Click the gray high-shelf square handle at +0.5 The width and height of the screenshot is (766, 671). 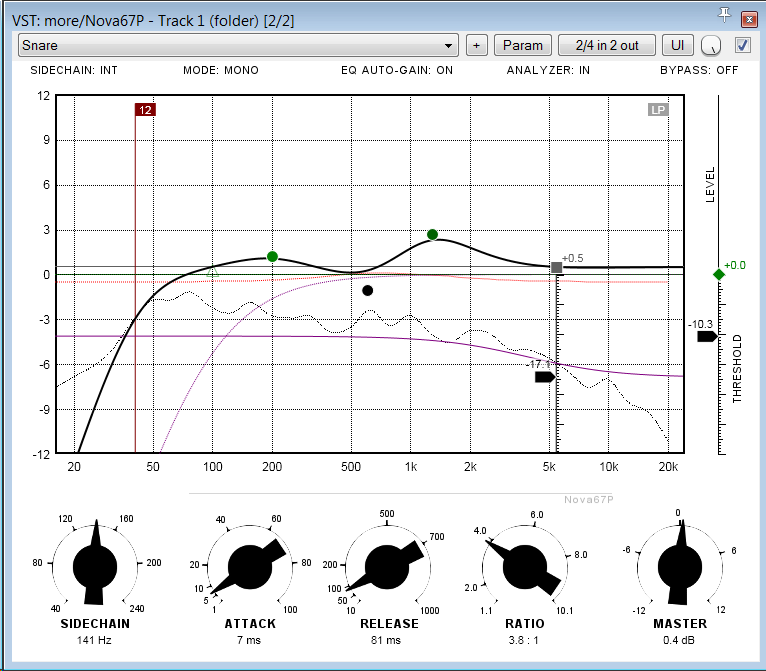(x=556, y=267)
